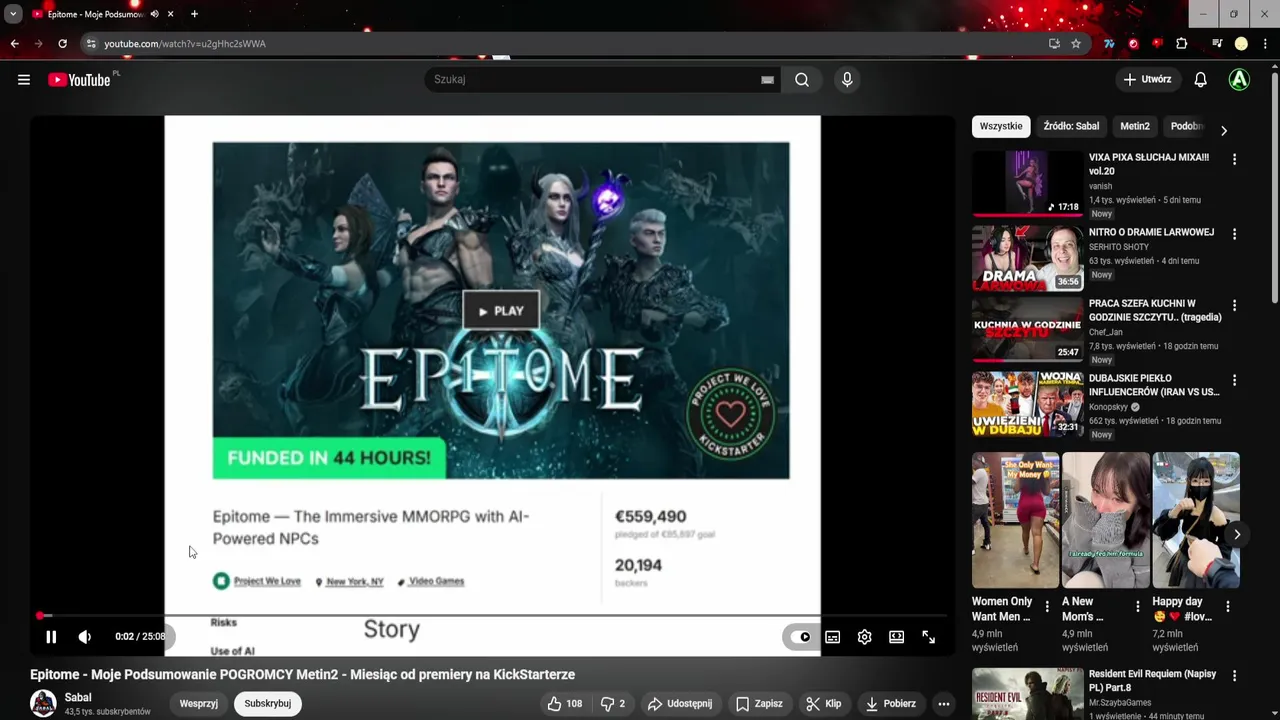Enter fullscreen mode
Viewport: 1280px width, 720px height.
(x=929, y=636)
